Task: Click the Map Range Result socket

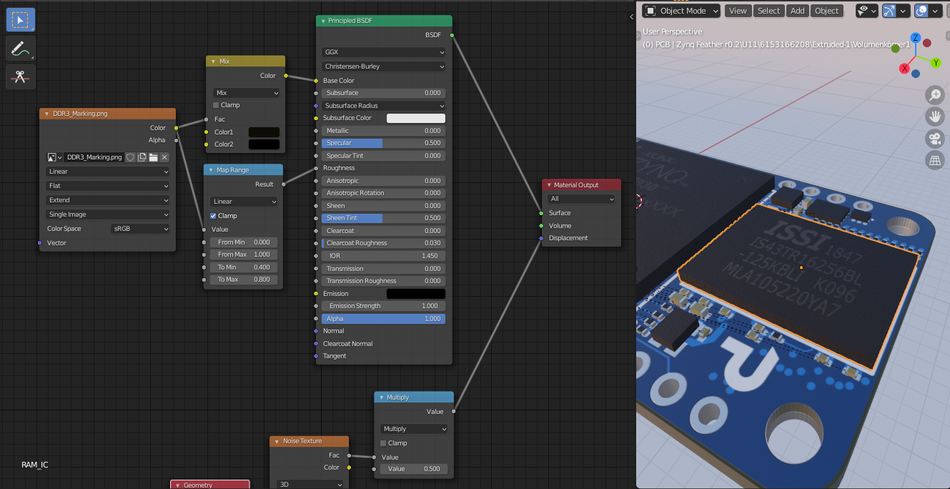Action: [x=284, y=184]
